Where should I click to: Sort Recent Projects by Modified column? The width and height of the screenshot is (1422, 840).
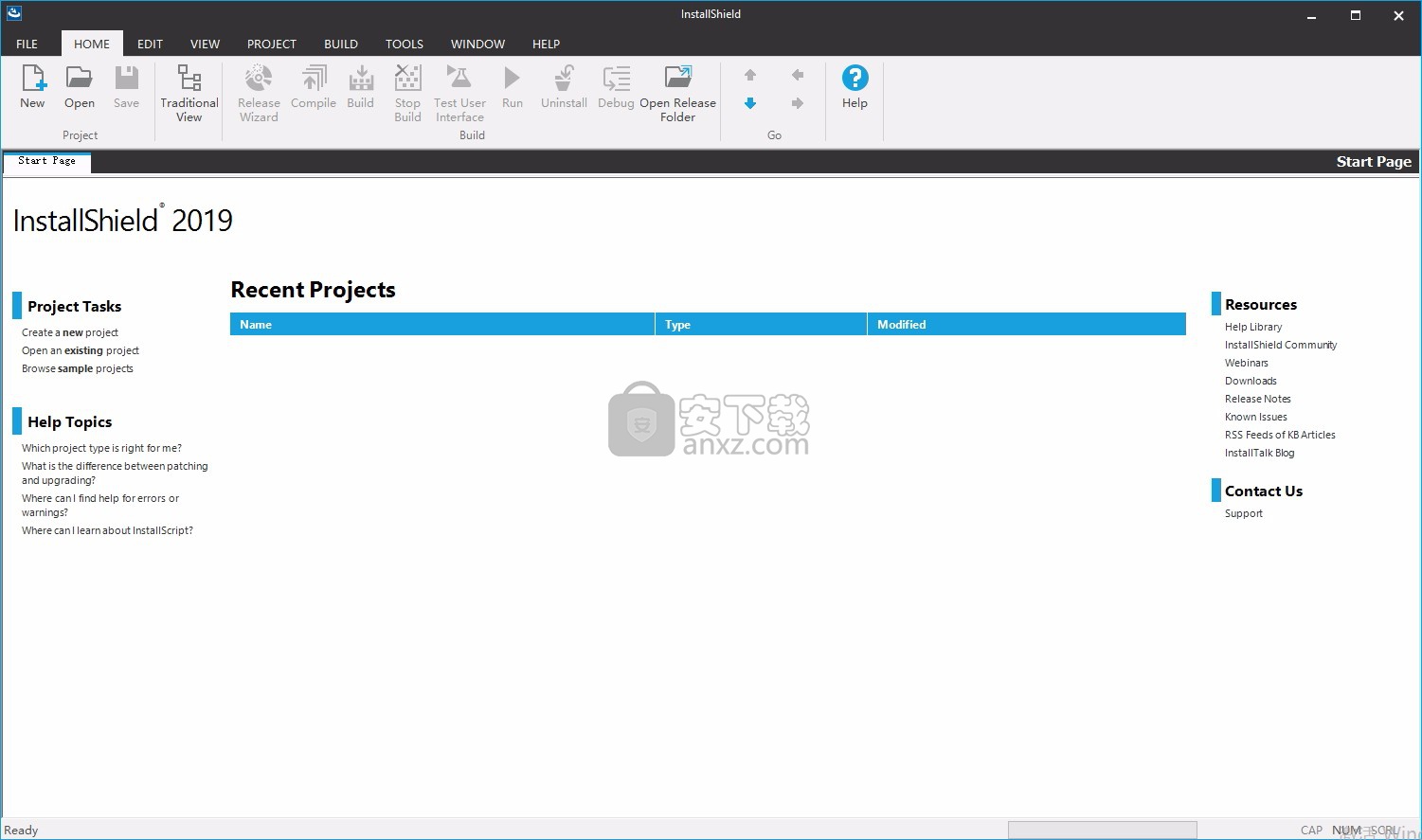1027,324
